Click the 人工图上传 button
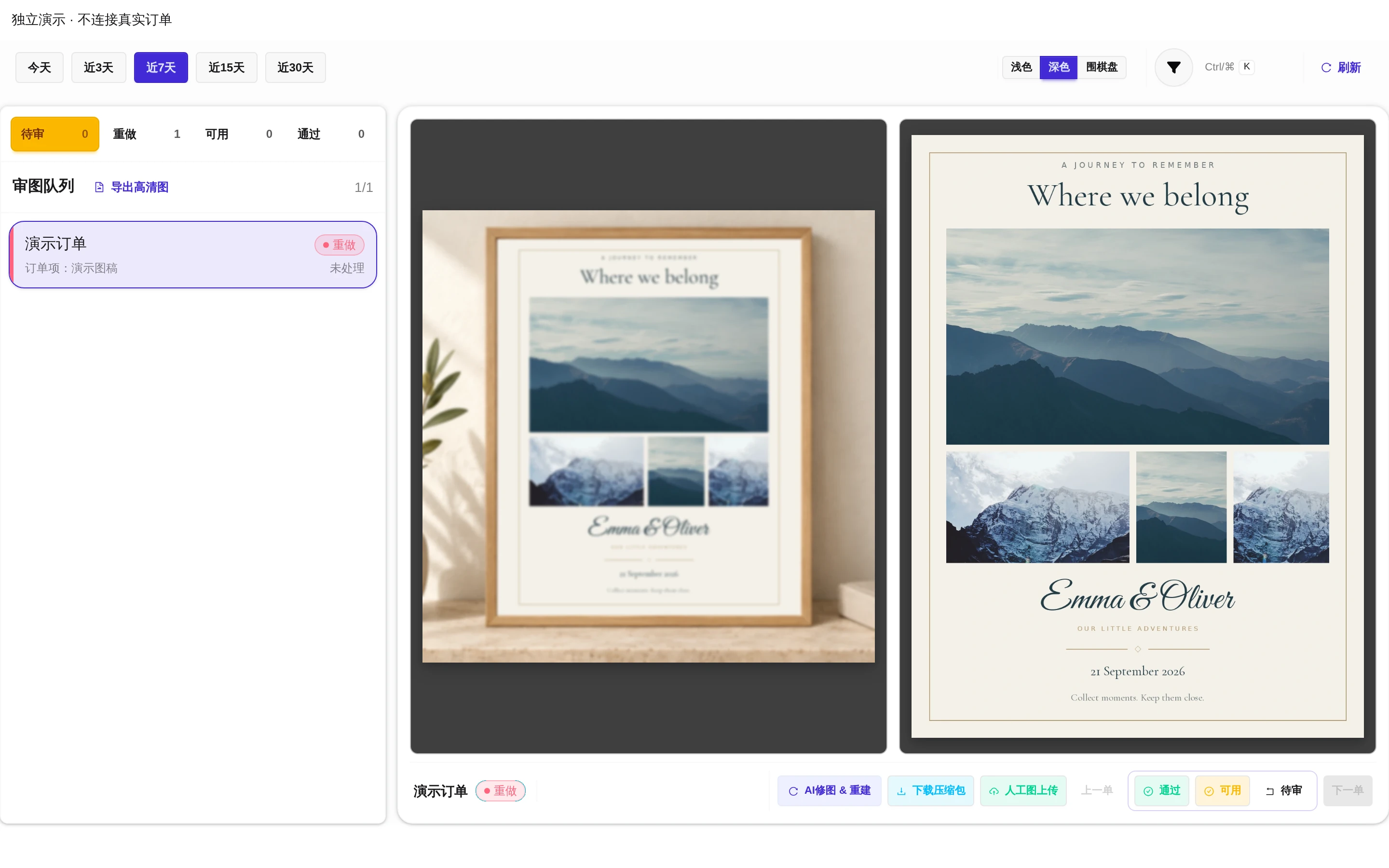The height and width of the screenshot is (868, 1389). click(x=1023, y=790)
